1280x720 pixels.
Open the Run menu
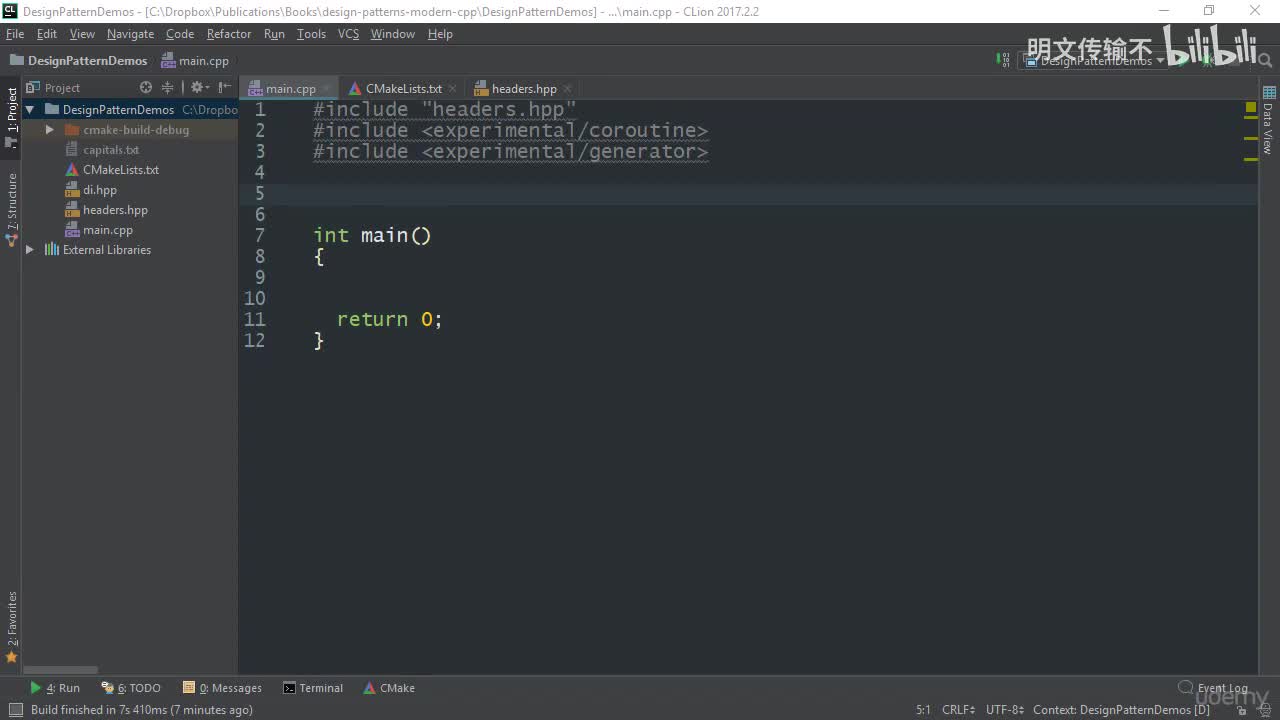click(x=274, y=34)
